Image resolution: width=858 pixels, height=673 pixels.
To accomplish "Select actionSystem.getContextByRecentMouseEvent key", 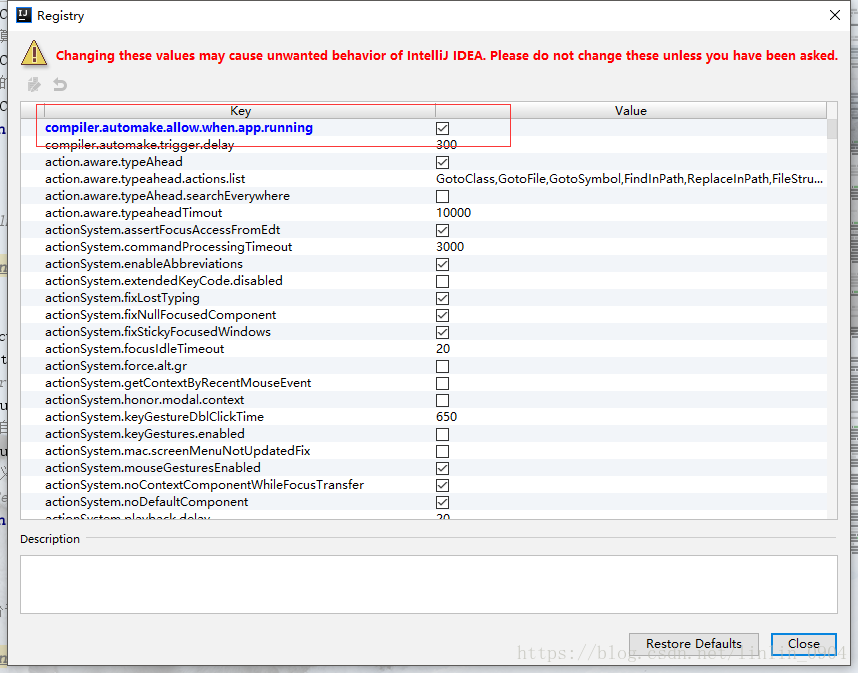I will (x=178, y=382).
